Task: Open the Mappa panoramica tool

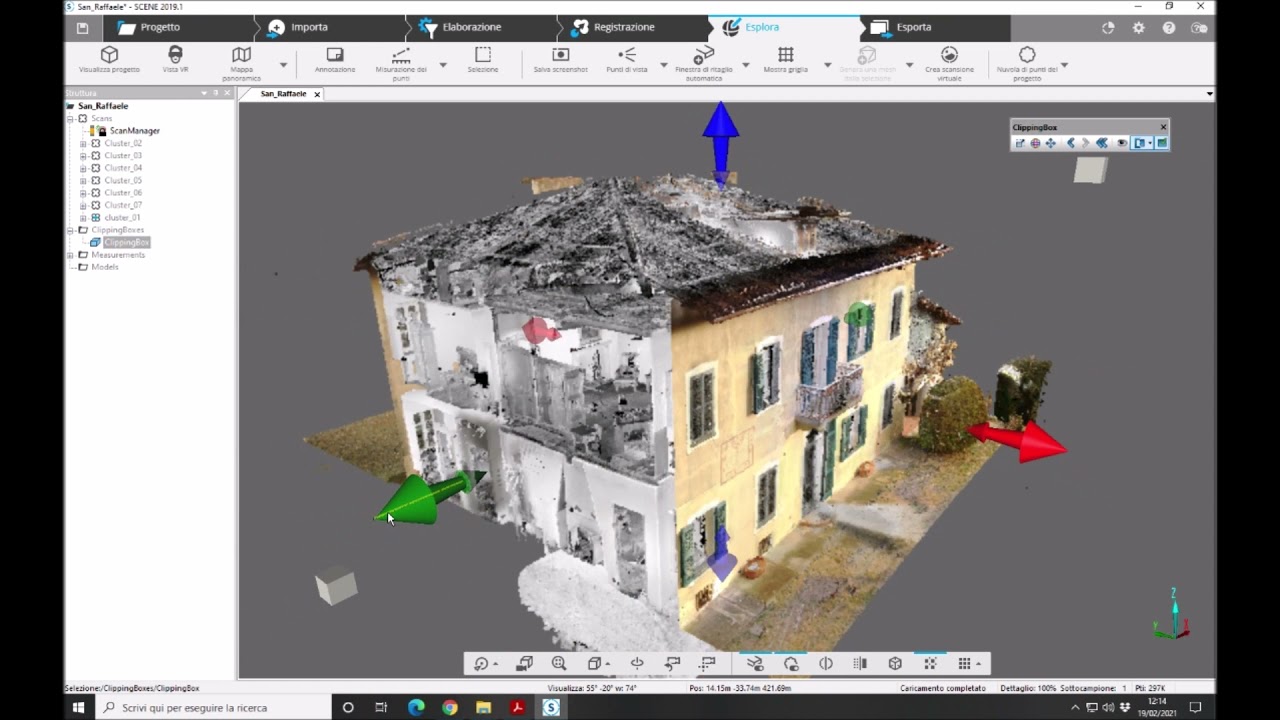Action: tap(241, 63)
